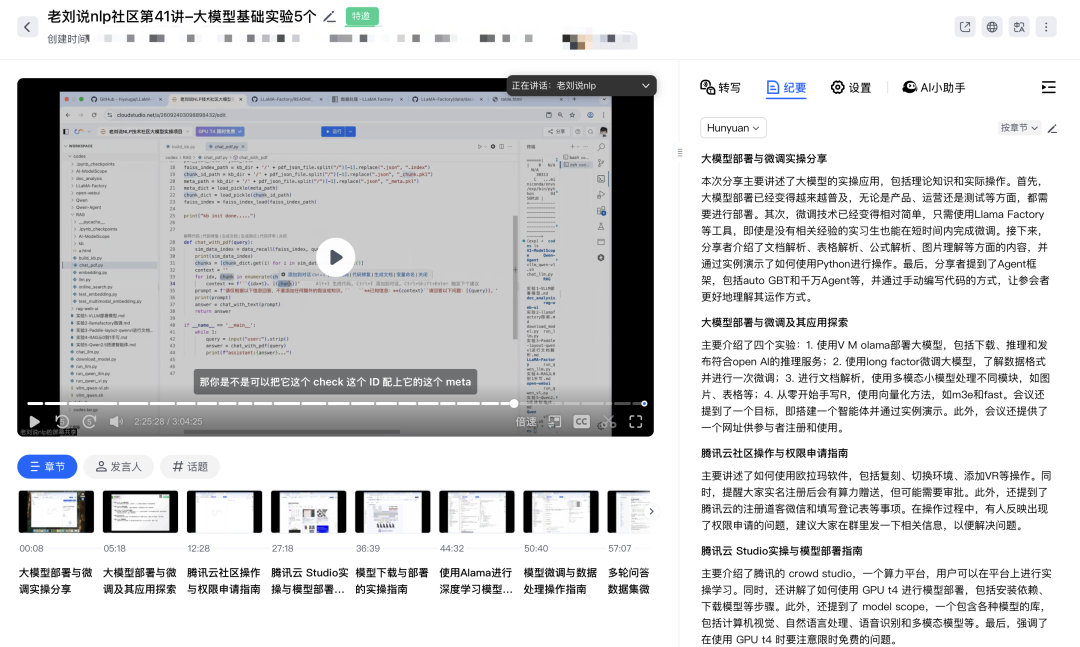Mute the video with the speaker icon
The width and height of the screenshot is (1080, 647).
click(116, 421)
